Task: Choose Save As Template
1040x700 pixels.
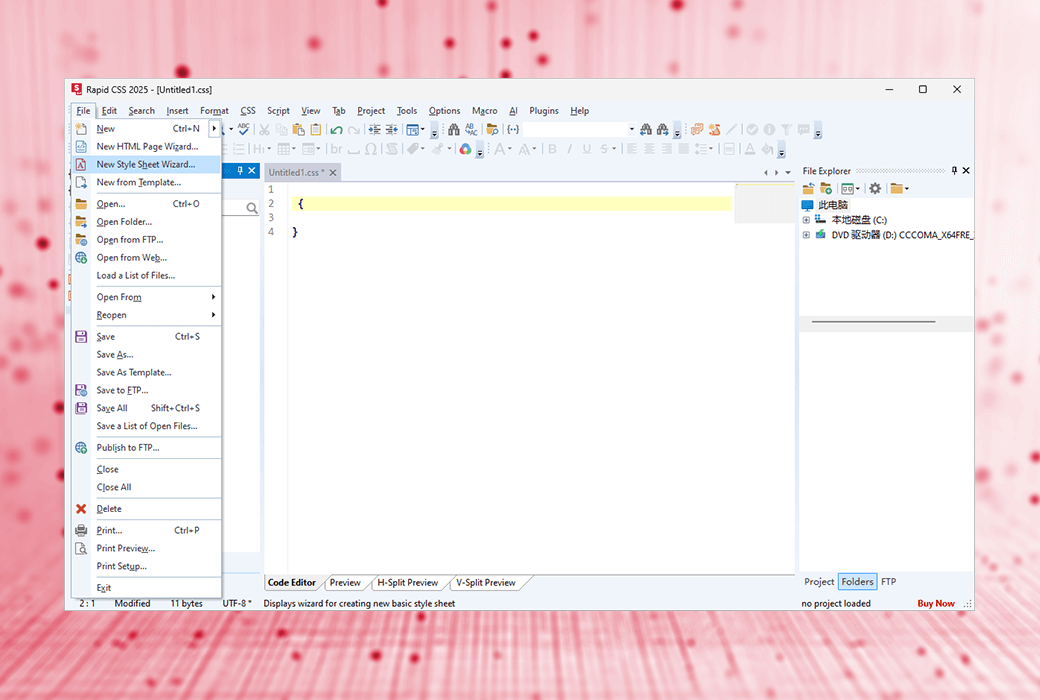Action: tap(146, 372)
